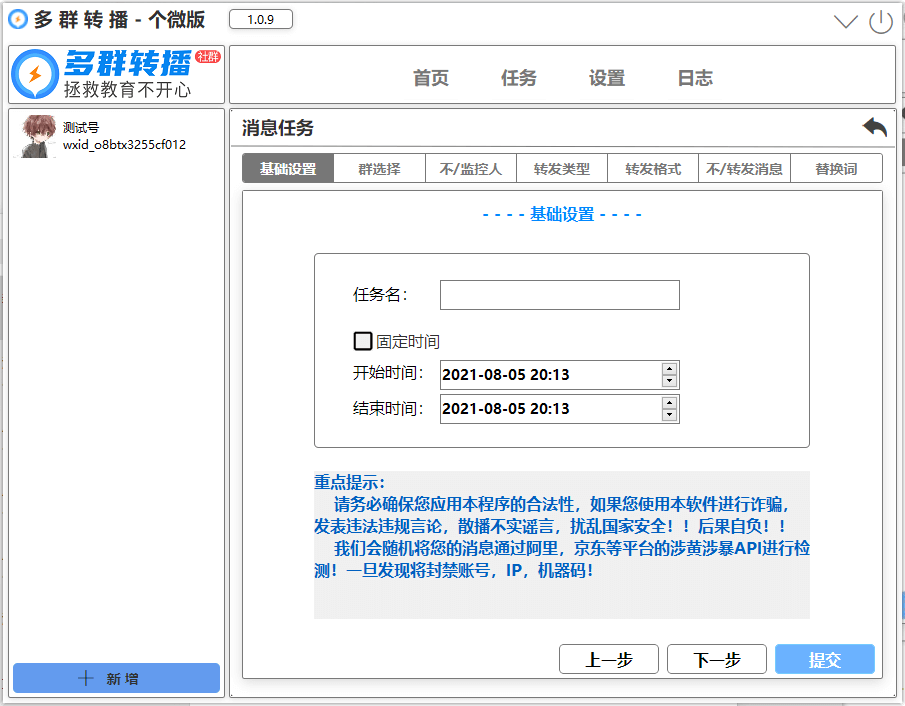Click the 测试号 account name
The image size is (905, 706).
pyautogui.click(x=81, y=127)
